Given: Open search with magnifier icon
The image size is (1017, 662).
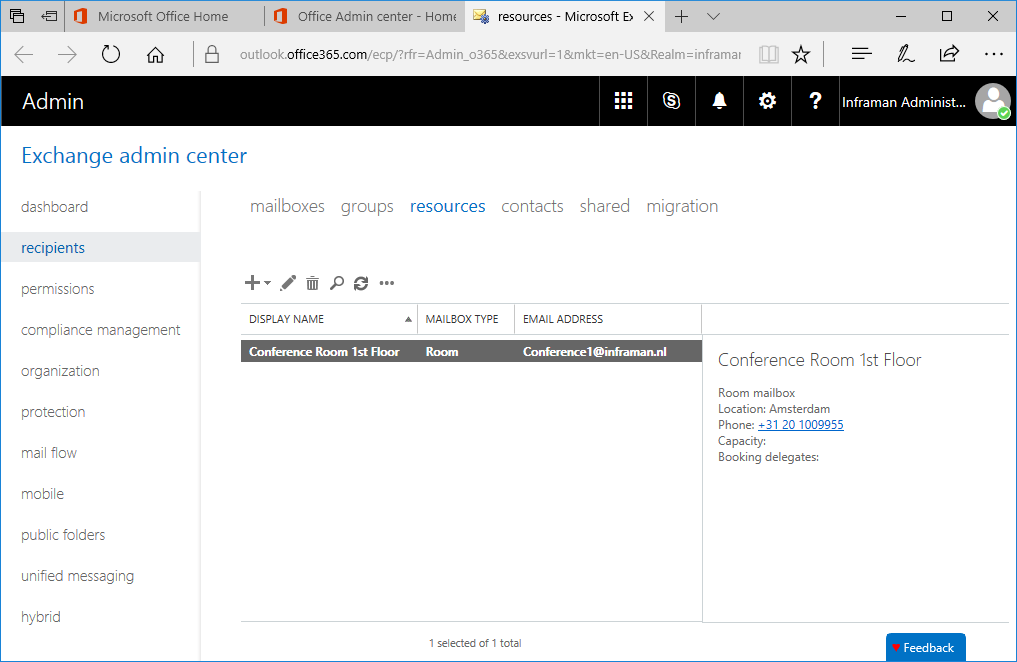Looking at the screenshot, I should [x=337, y=284].
